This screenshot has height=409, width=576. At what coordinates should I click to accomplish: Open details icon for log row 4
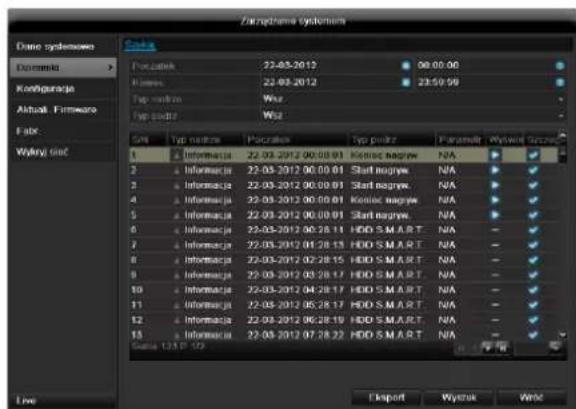pyautogui.click(x=533, y=200)
